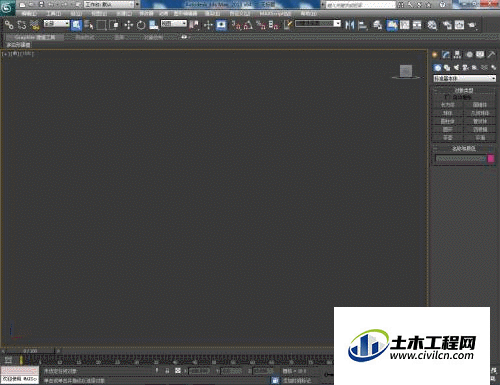The height and width of the screenshot is (385, 500).
Task: Open the Utilities hammer panel
Action: (x=491, y=54)
